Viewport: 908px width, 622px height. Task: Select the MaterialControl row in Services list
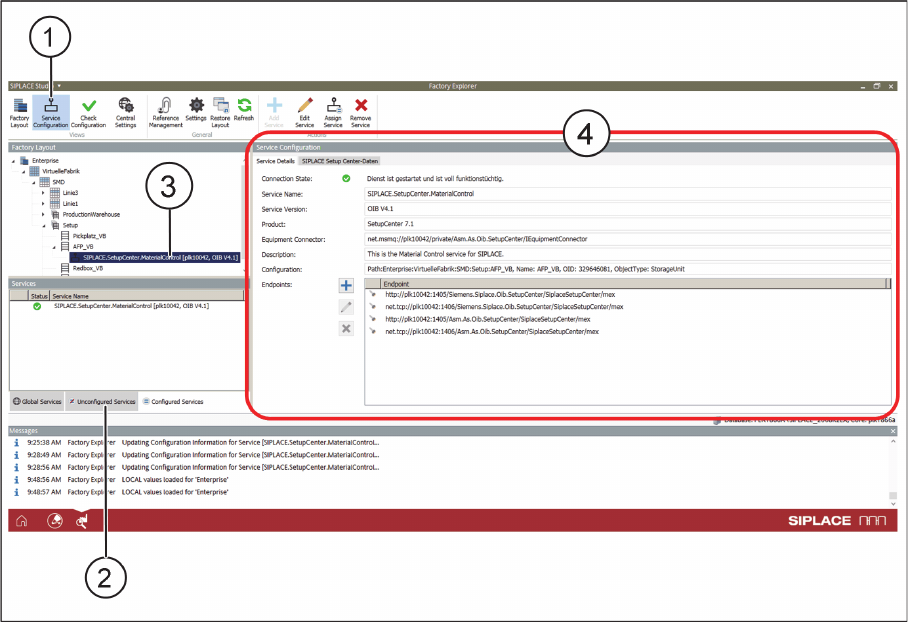pyautogui.click(x=131, y=306)
